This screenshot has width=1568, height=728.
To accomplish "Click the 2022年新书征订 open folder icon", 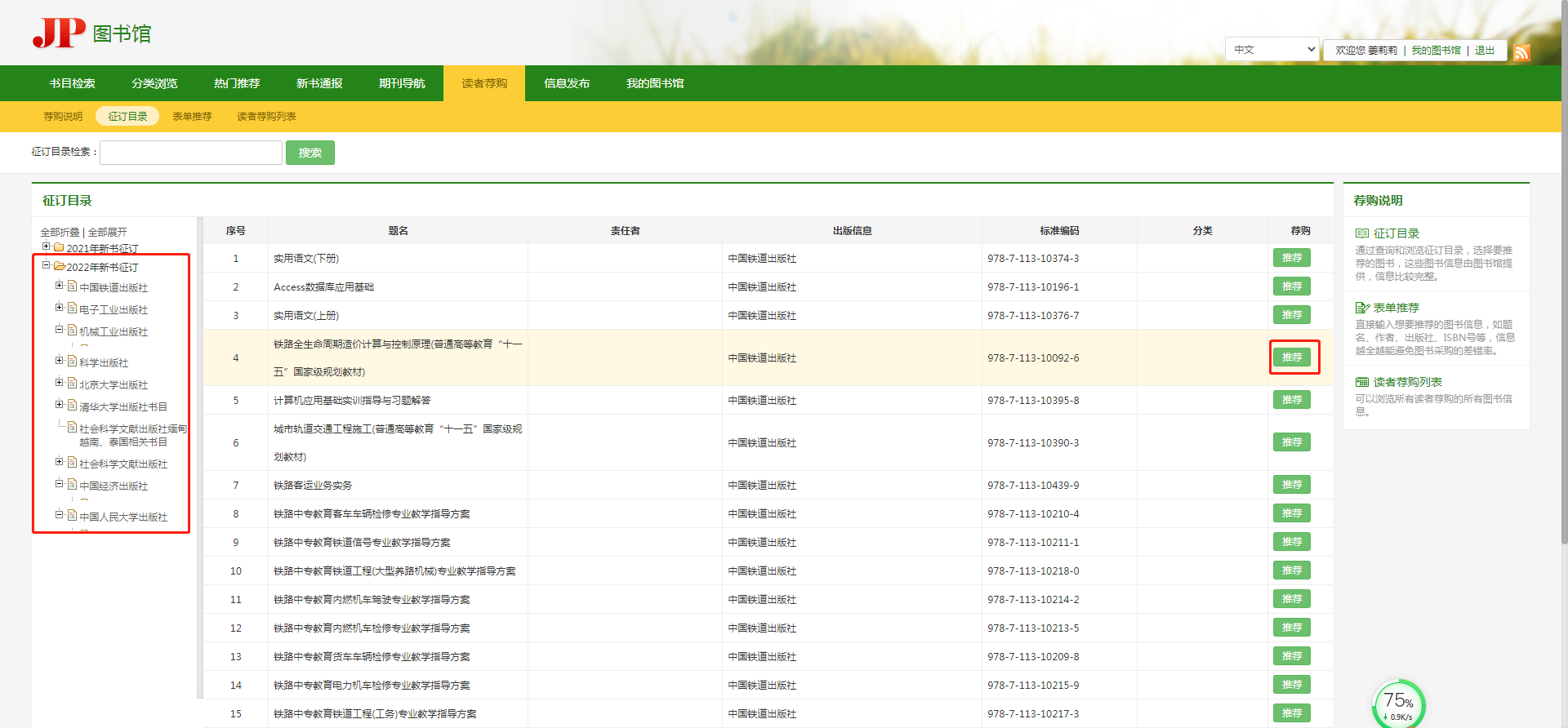I will (59, 266).
